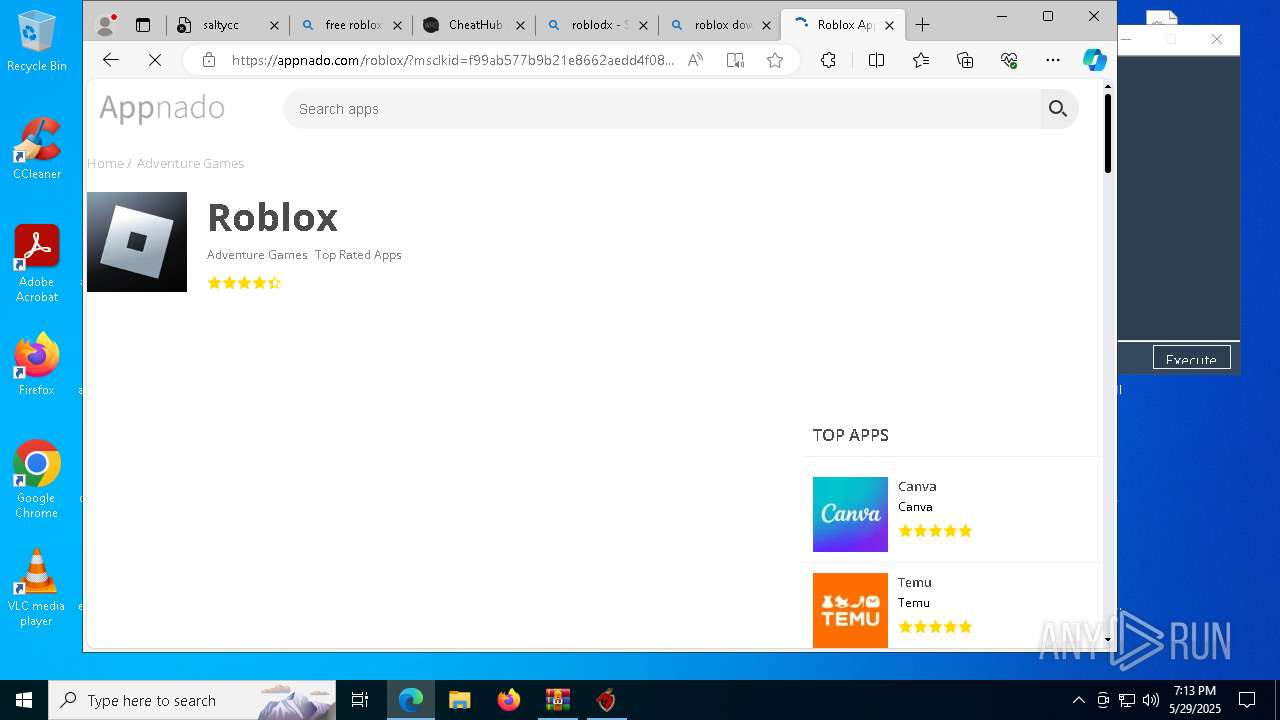Open the network tray icon
Screen dimensions: 1280x720
1127,700
